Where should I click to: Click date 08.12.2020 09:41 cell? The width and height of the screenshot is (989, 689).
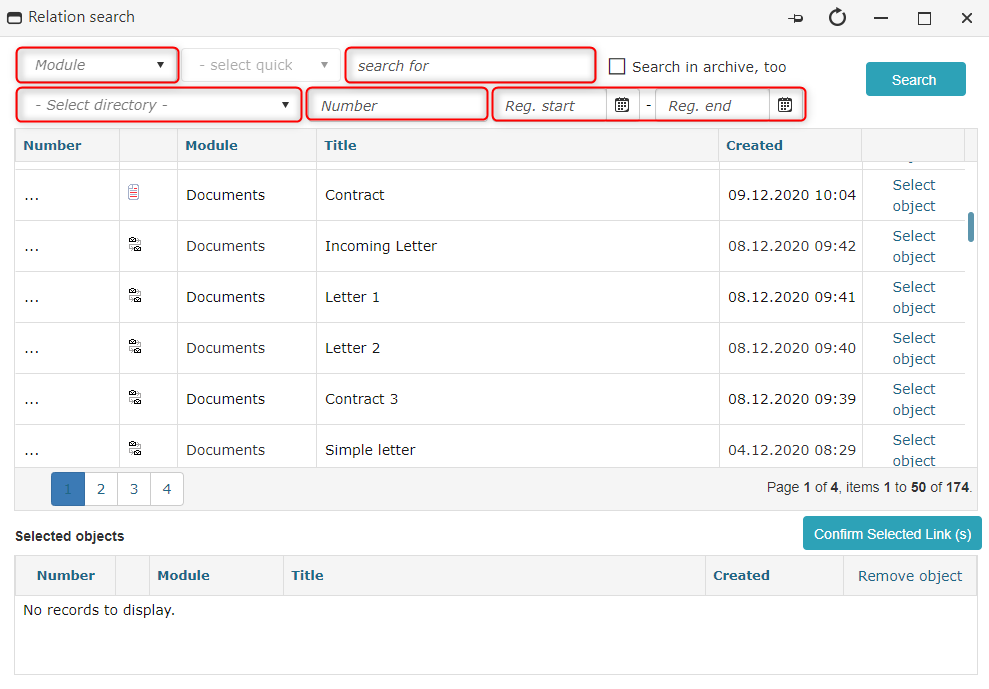coord(792,298)
